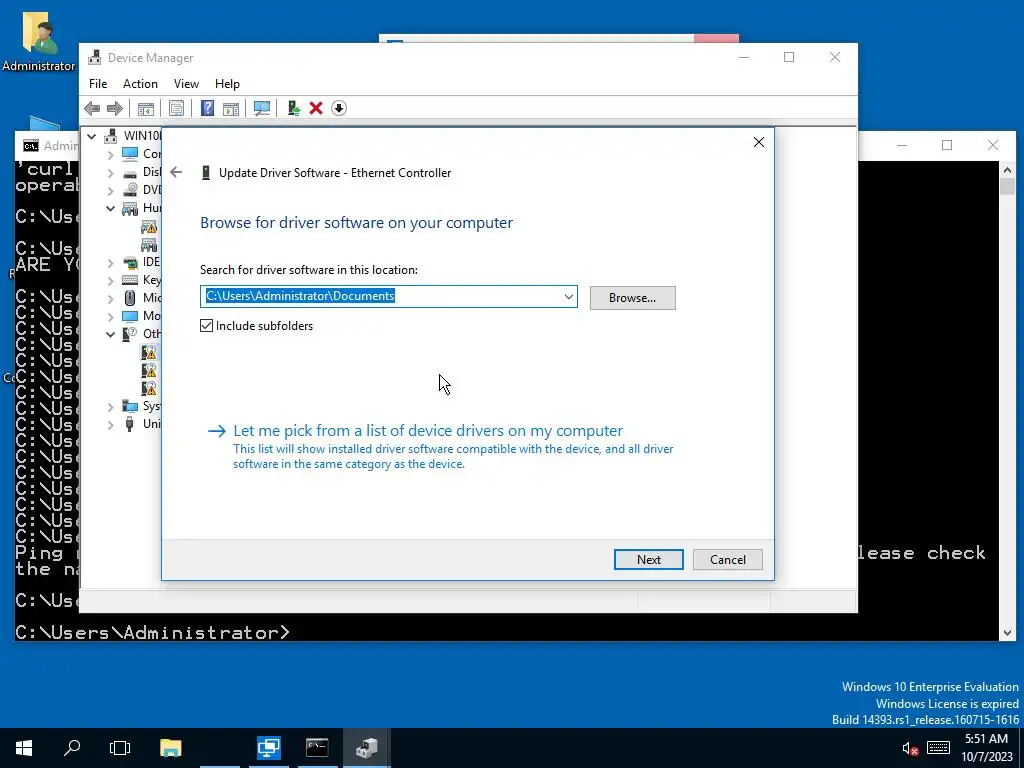Viewport: 1024px width, 768px height.
Task: Click the Back arrow in Device Manager toolbar
Action: tap(92, 108)
